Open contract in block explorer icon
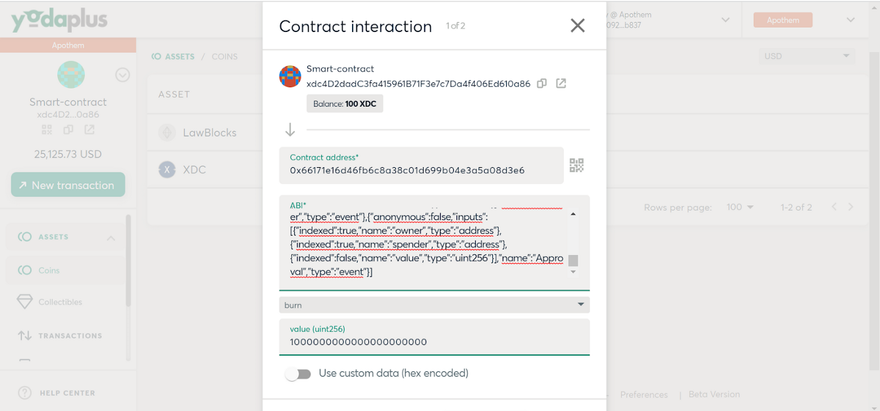The height and width of the screenshot is (411, 880). 561,84
